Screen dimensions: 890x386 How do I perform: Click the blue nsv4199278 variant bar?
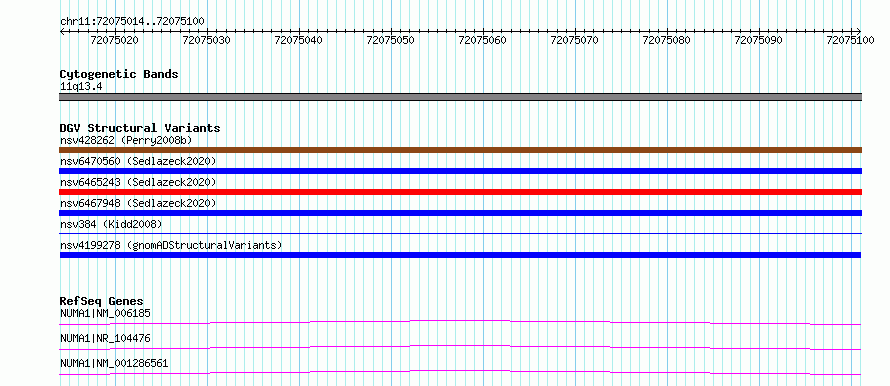click(x=461, y=255)
